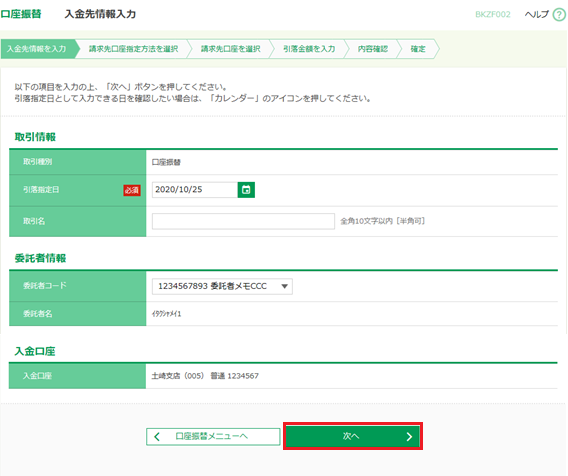The height and width of the screenshot is (476, 568).
Task: Click the help question mark icon
Action: pos(559,14)
